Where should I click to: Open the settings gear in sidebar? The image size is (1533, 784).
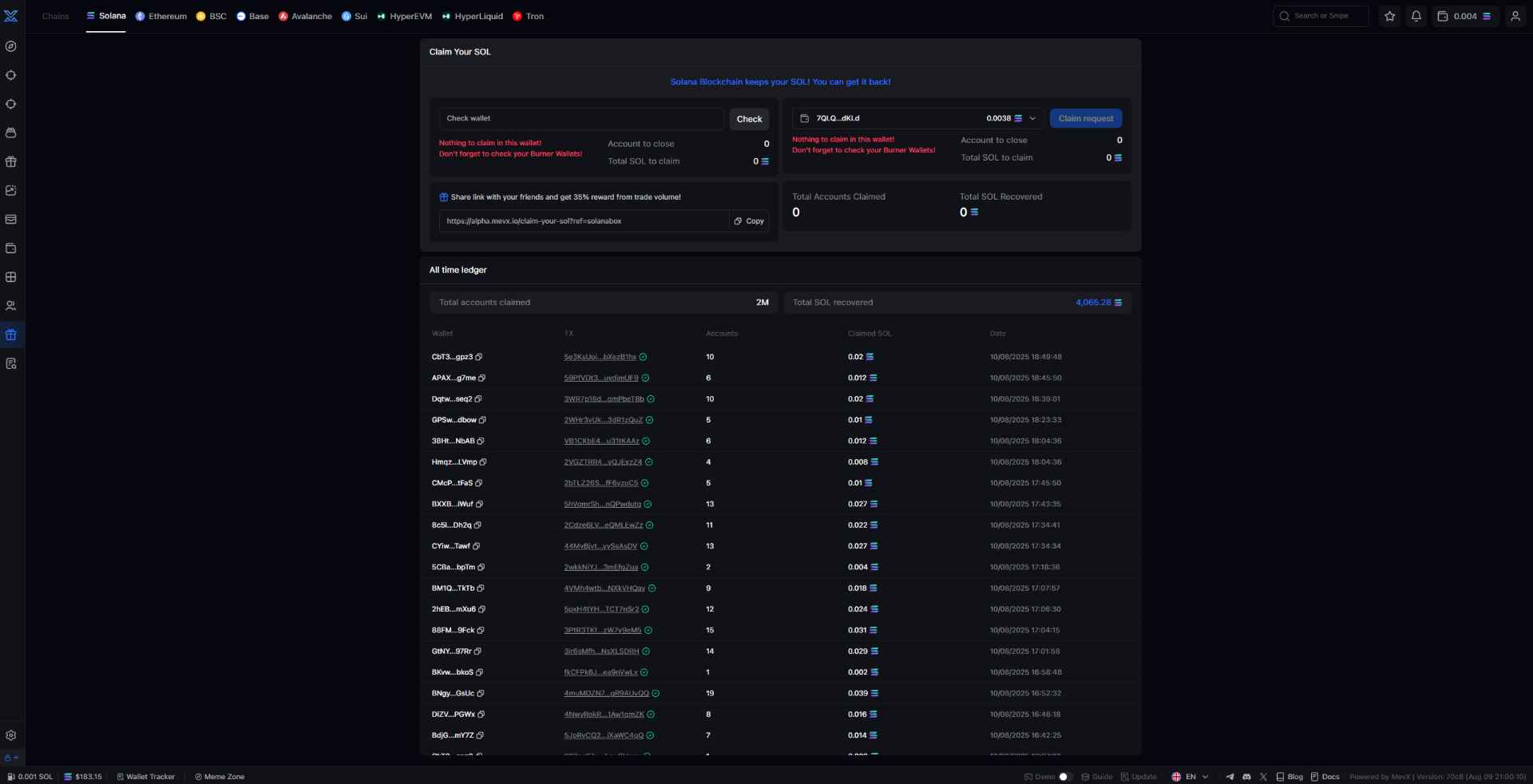pos(11,735)
